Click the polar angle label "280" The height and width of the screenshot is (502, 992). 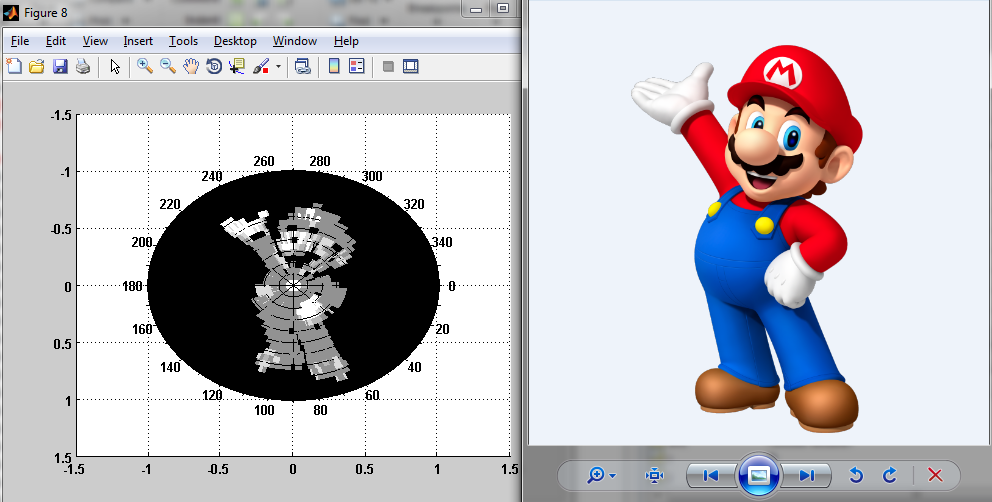click(x=319, y=161)
